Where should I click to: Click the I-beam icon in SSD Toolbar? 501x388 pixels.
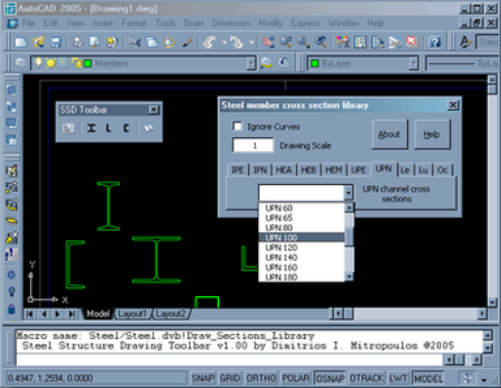coord(91,128)
